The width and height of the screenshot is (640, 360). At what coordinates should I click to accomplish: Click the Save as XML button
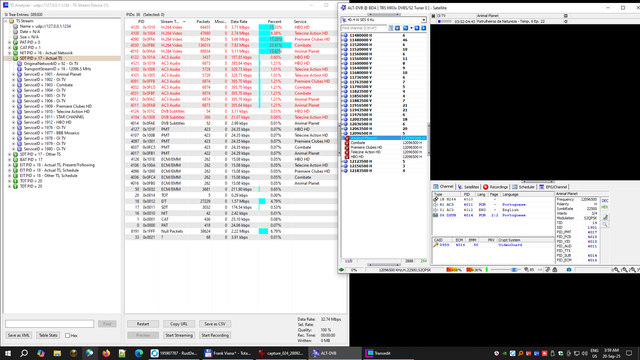point(19,335)
